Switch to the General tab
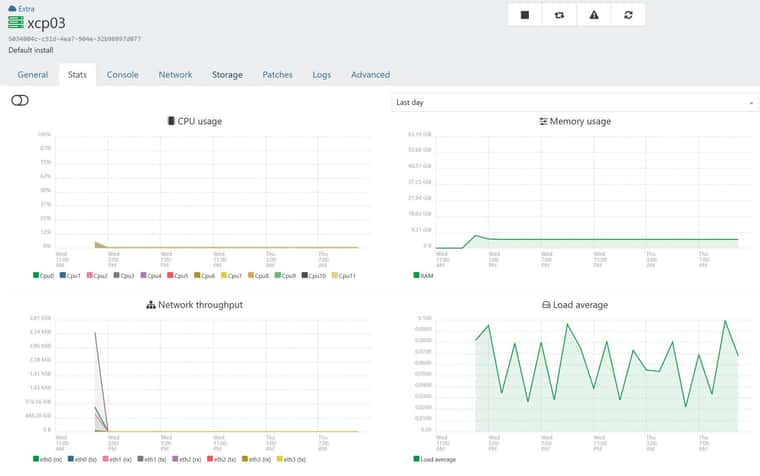 (33, 75)
